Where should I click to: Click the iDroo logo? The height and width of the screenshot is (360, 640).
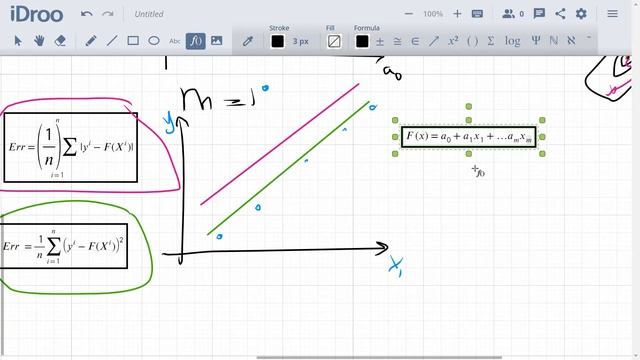tap(36, 14)
